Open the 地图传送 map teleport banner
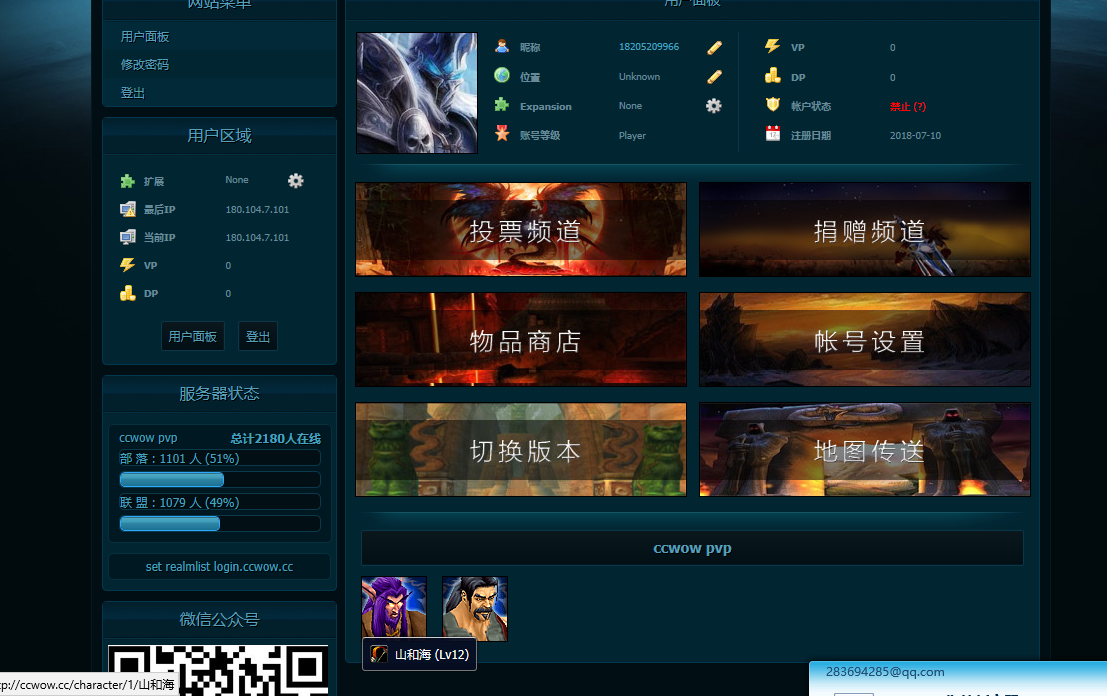Screen dimensions: 1107x696 tap(865, 450)
